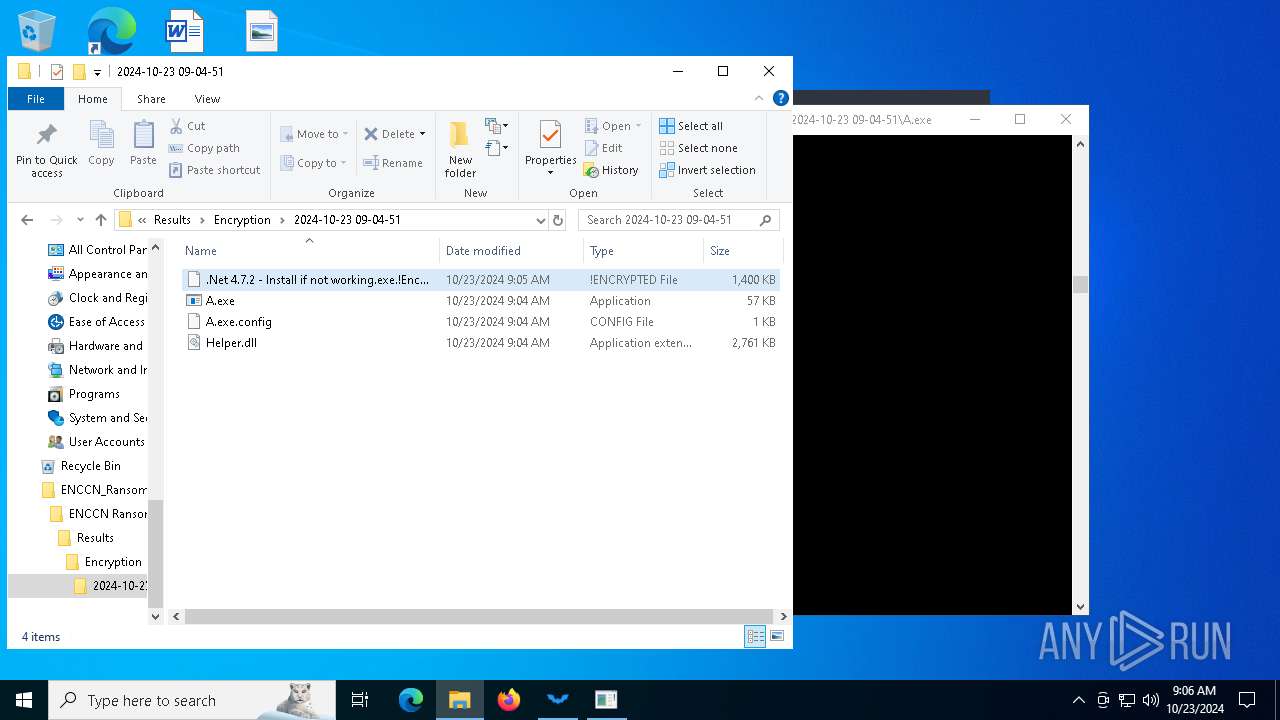Open the Windows Start menu
The height and width of the screenshot is (720, 1280).
24,700
